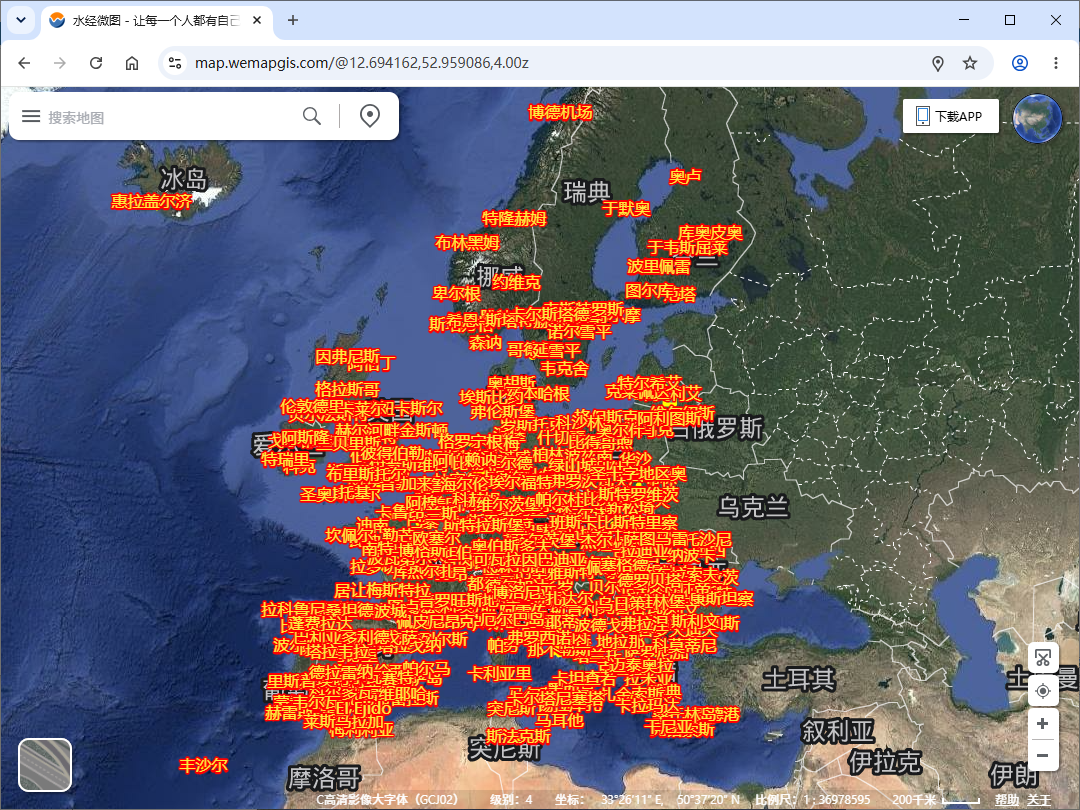Click the 斯法克斯 map label
Viewport: 1080px width, 810px height.
518,736
